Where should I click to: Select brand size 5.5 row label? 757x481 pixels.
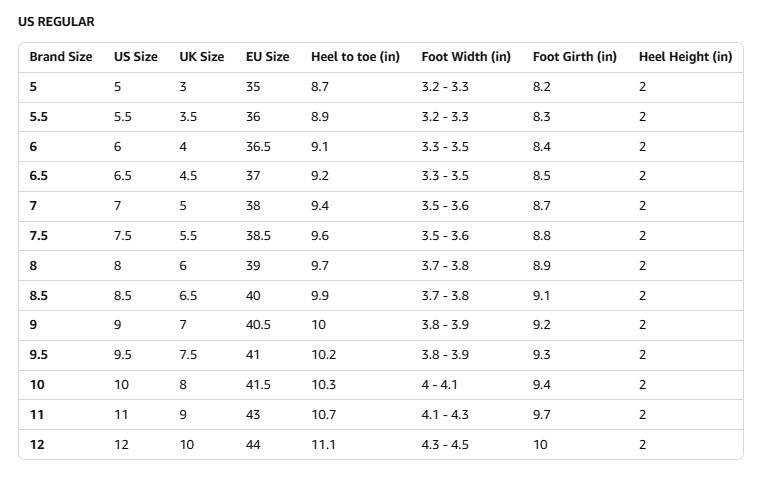39,117
